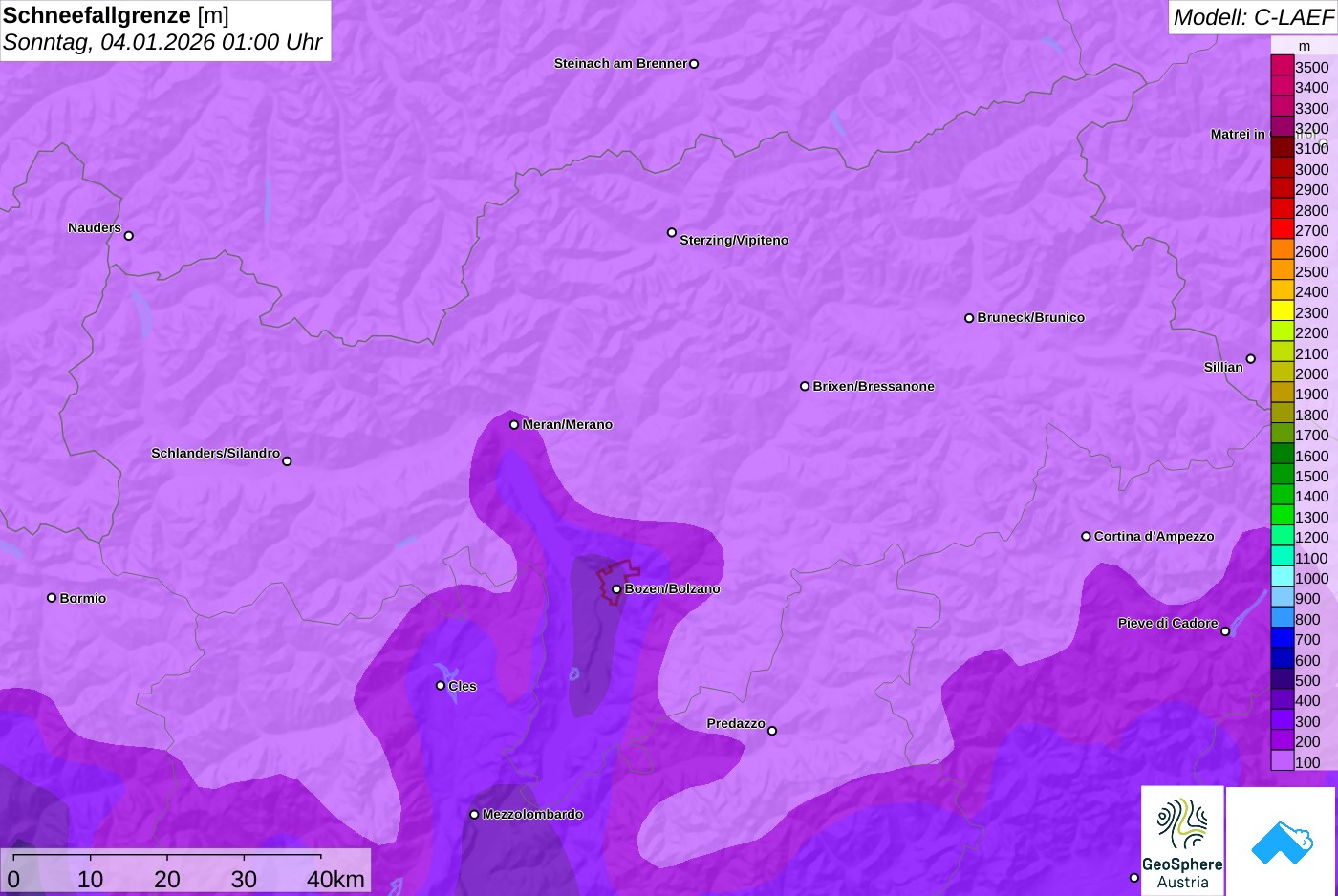Click the Sterzing/Vipiteno marker dot
This screenshot has height=896, width=1338.
[672, 232]
